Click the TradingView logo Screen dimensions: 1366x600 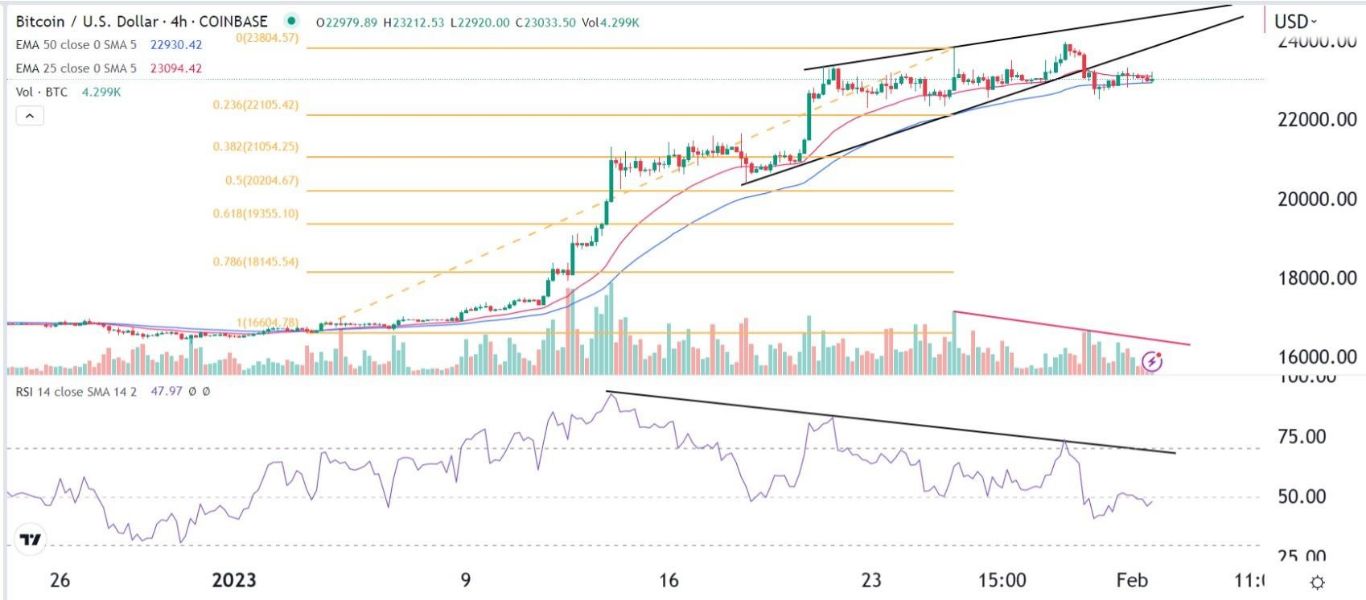click(x=31, y=541)
